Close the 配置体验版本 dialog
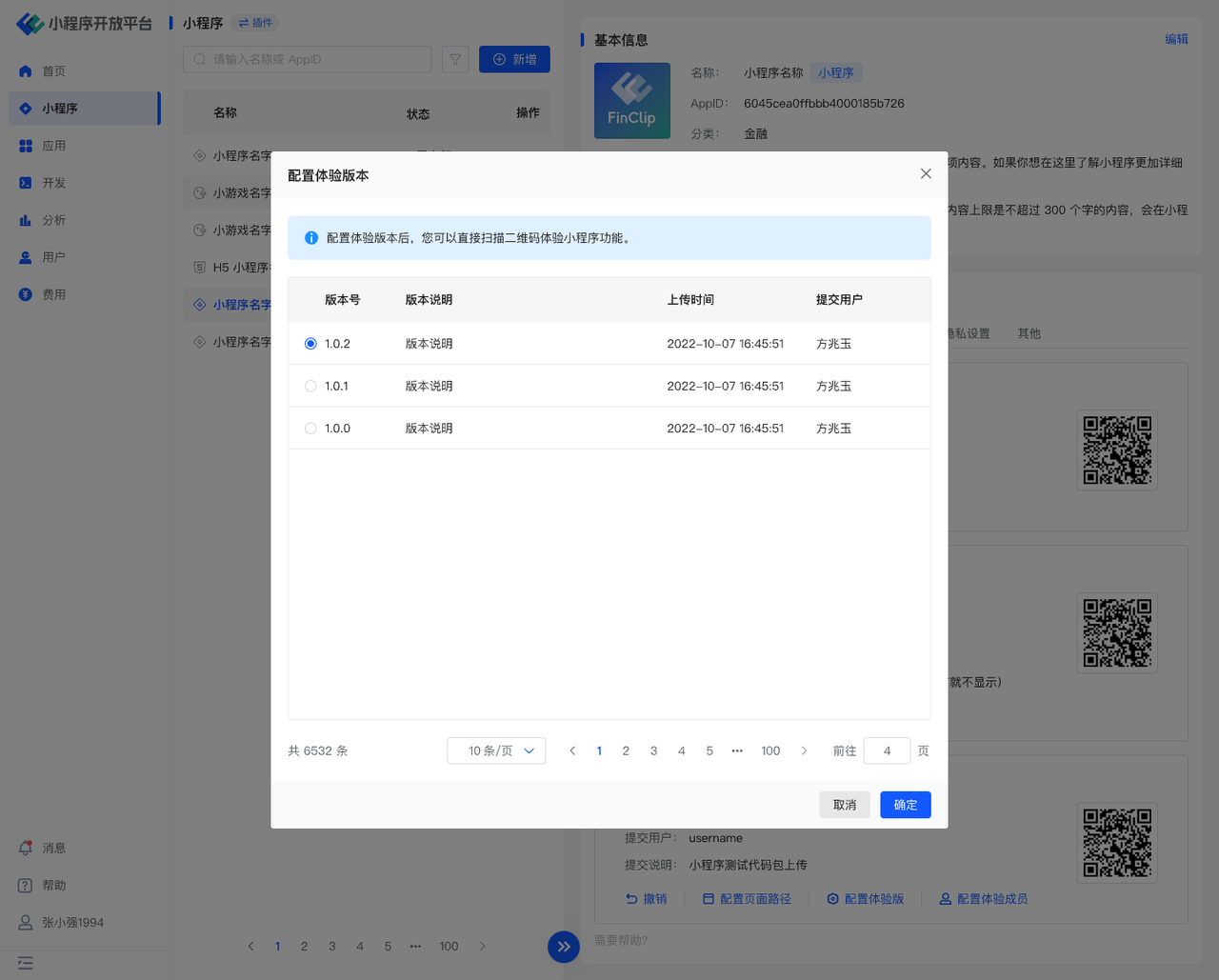This screenshot has height=980, width=1219. tap(926, 173)
